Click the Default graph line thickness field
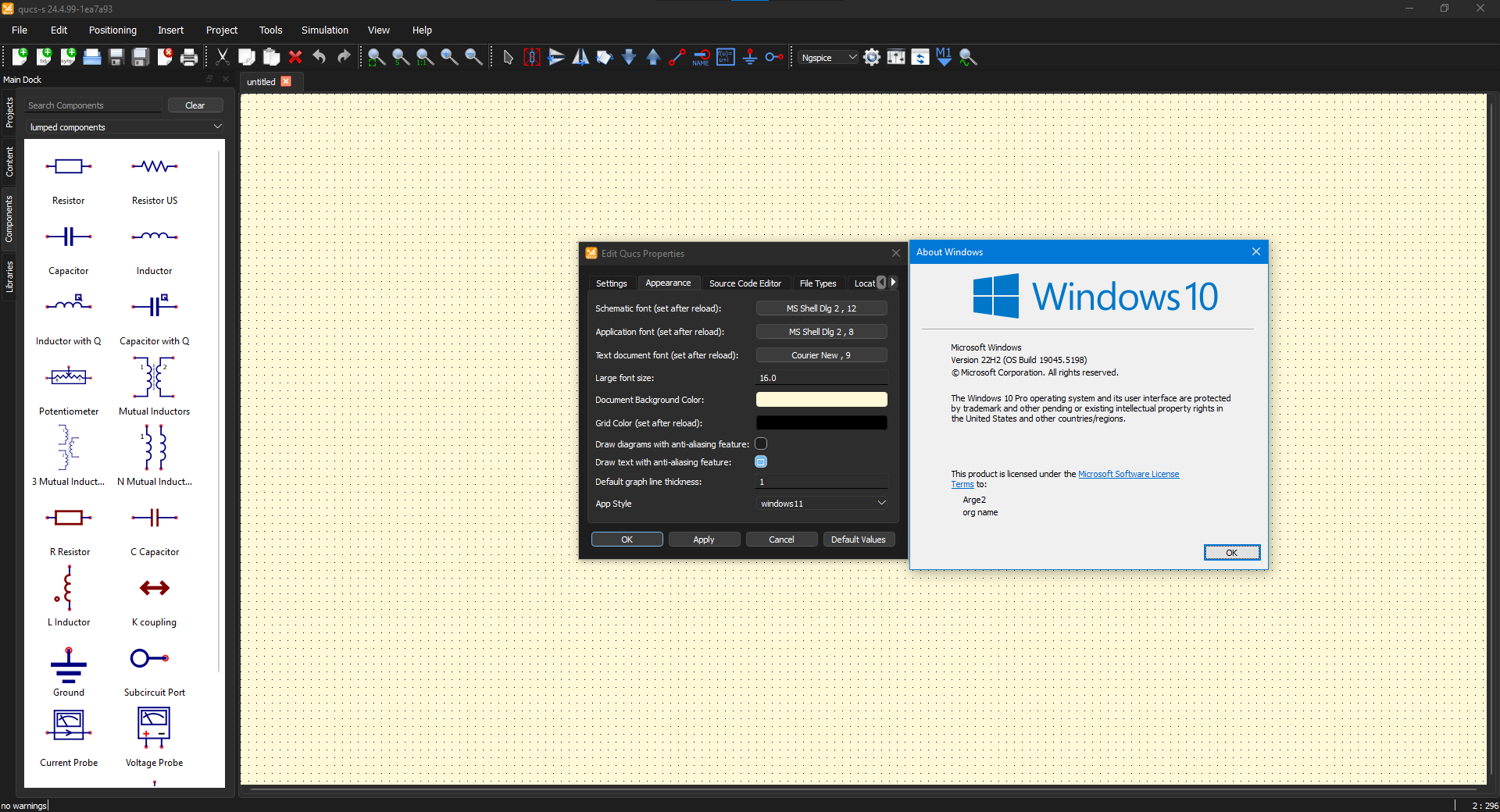 tap(822, 482)
